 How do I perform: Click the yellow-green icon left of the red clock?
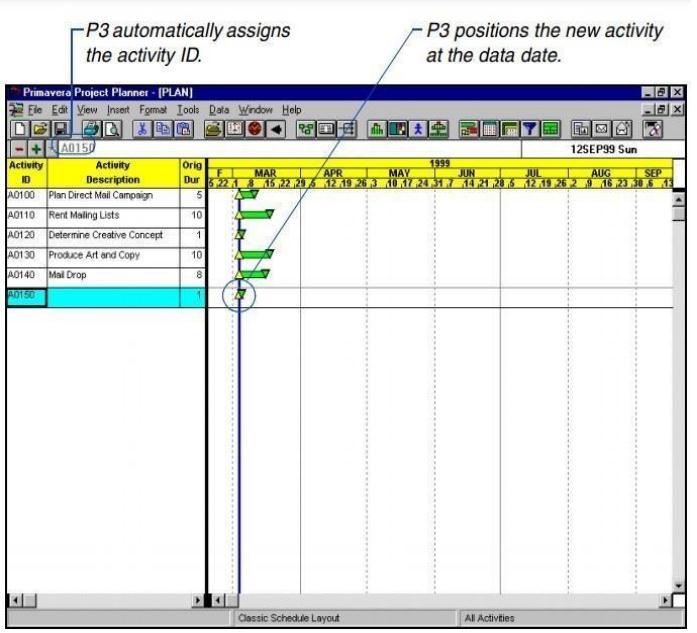pos(214,129)
